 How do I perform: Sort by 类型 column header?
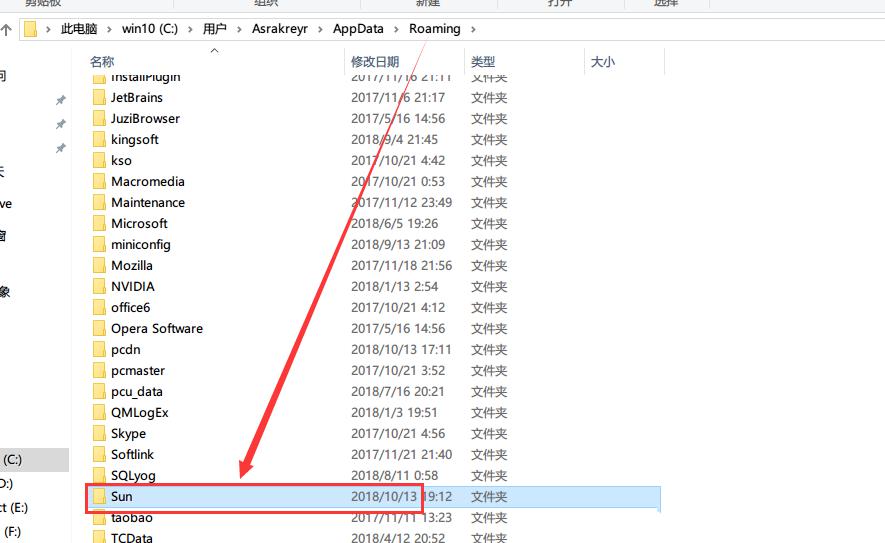tap(483, 62)
